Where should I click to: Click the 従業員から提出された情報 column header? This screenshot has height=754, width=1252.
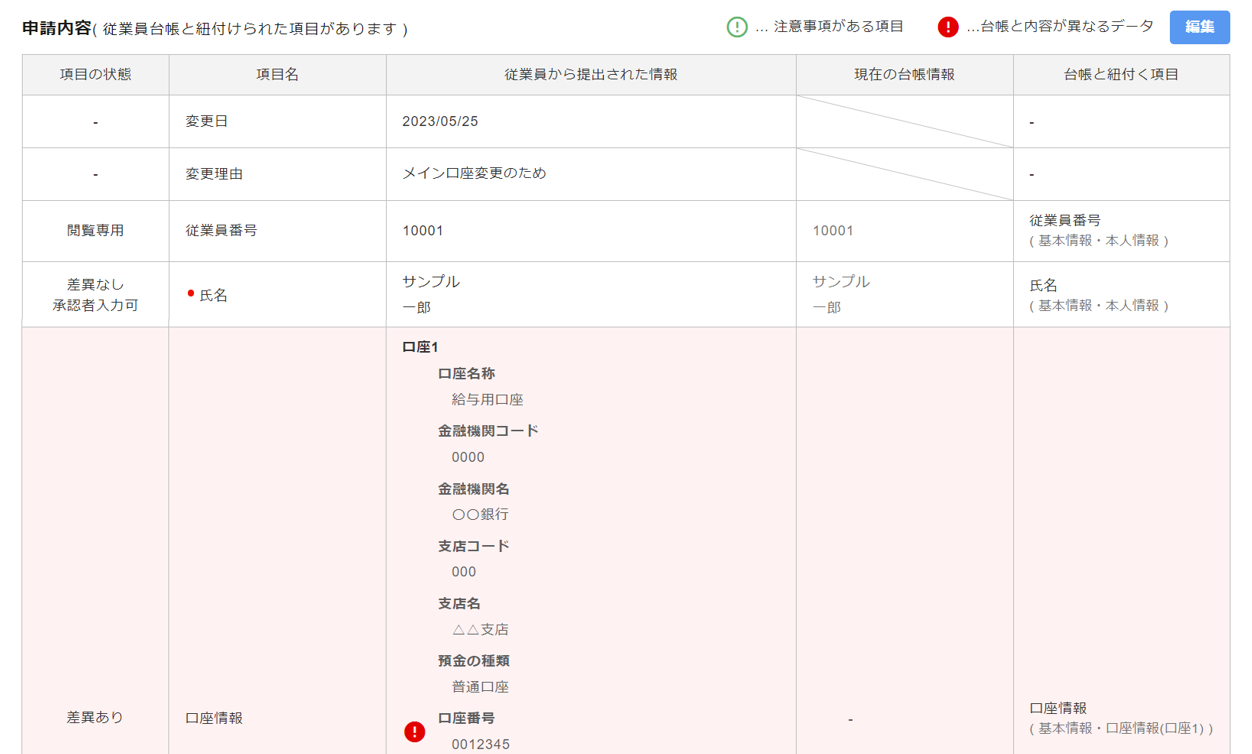click(591, 75)
